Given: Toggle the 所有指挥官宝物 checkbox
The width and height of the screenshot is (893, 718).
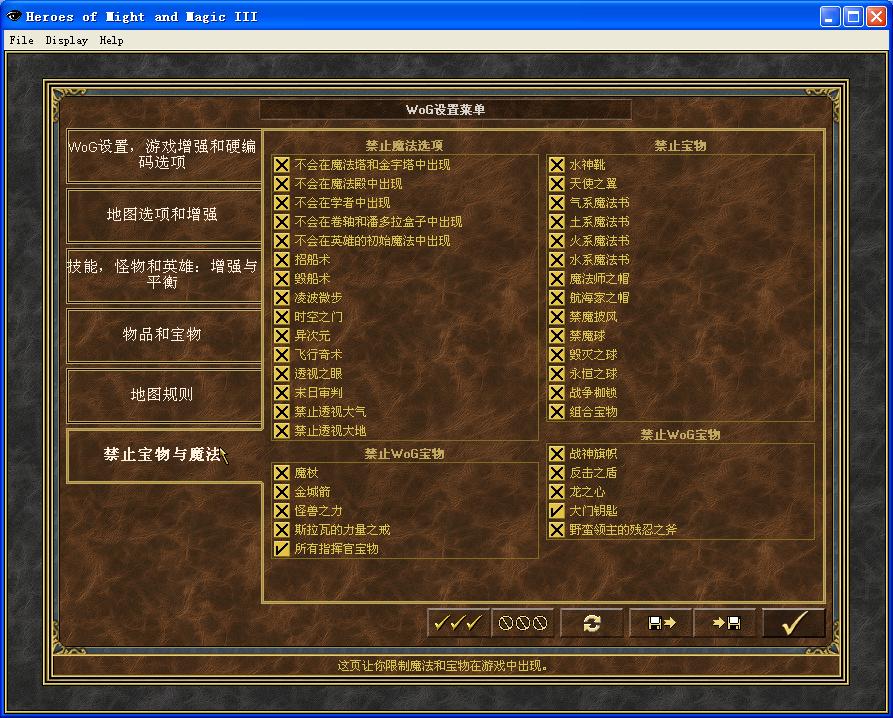Looking at the screenshot, I should (x=281, y=548).
